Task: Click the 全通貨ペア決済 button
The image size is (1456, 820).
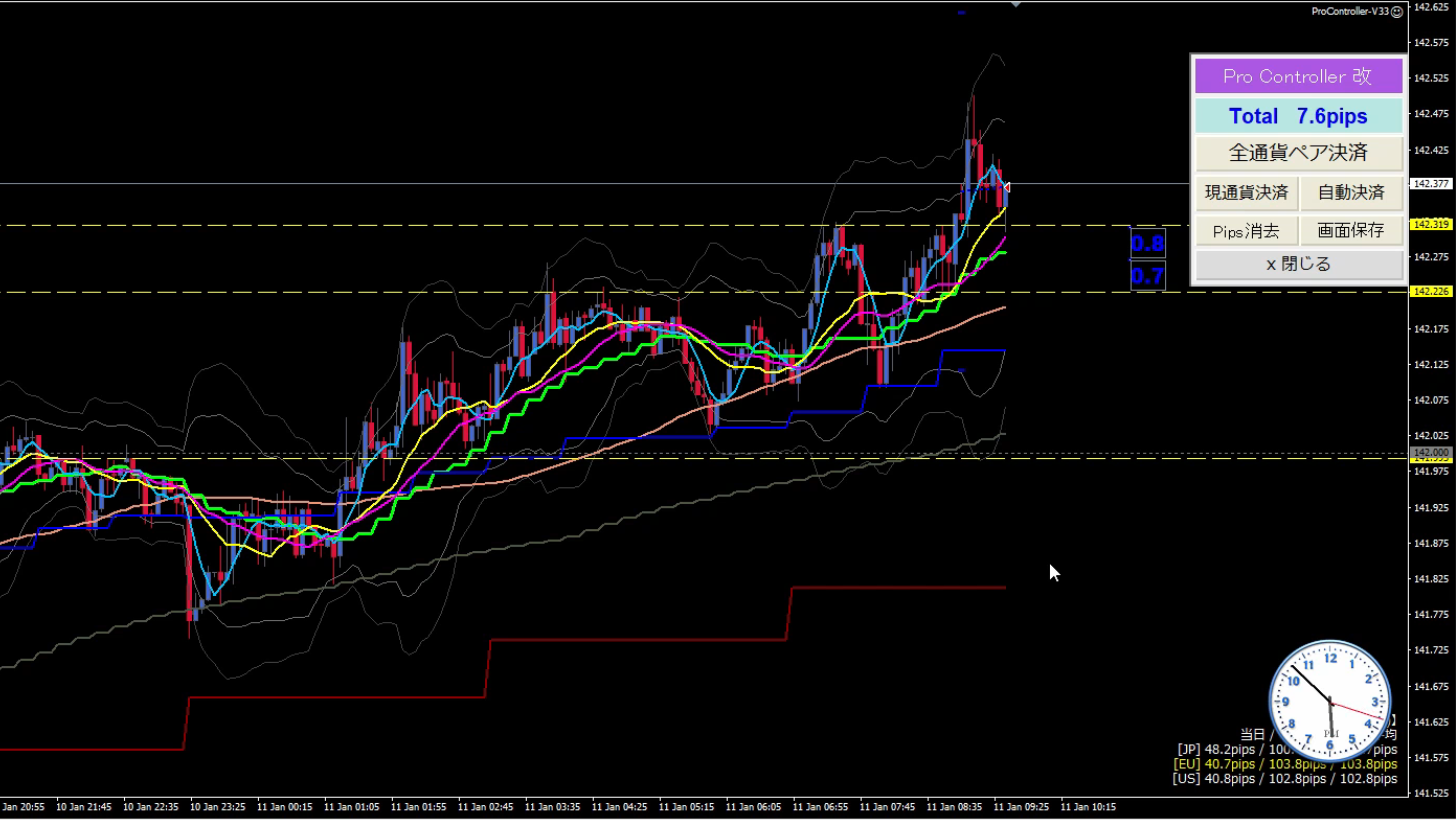Action: pyautogui.click(x=1298, y=153)
